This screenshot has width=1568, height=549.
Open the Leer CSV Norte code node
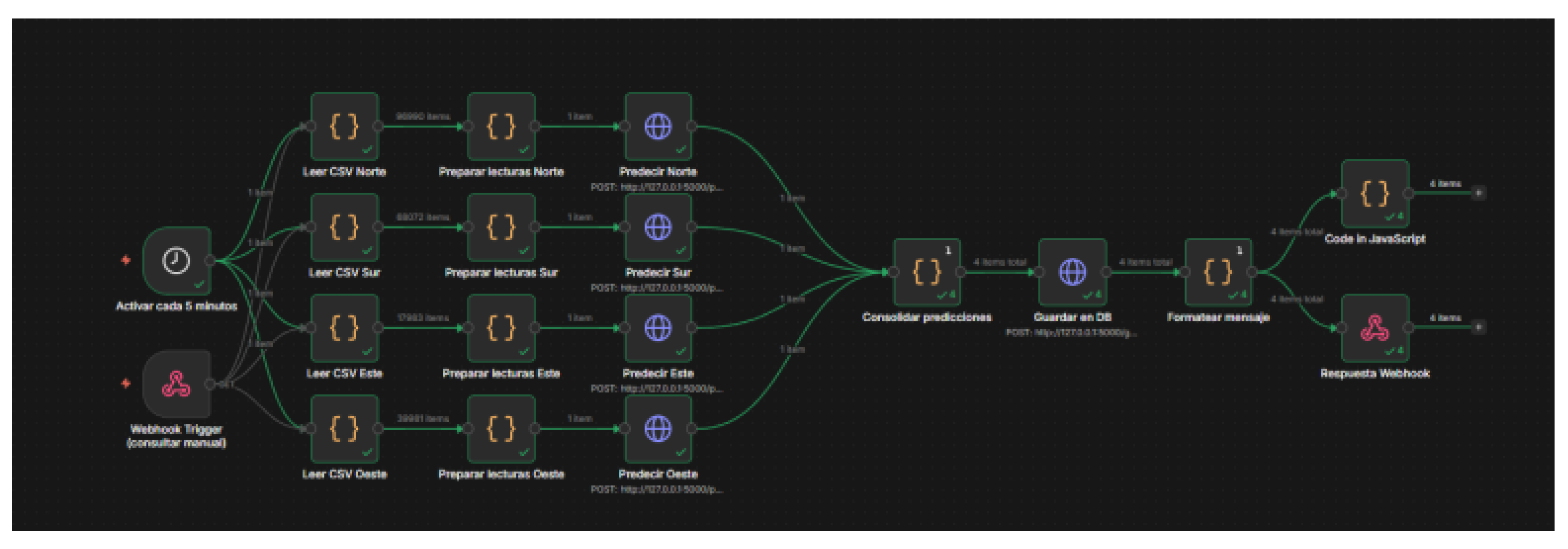pyautogui.click(x=345, y=126)
